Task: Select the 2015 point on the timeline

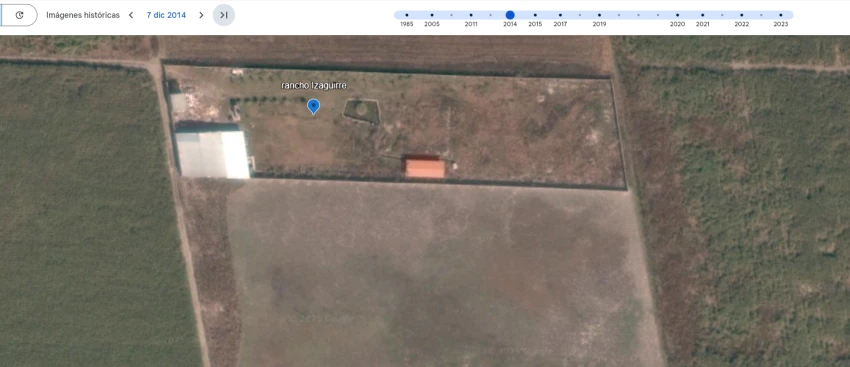Action: 535,15
